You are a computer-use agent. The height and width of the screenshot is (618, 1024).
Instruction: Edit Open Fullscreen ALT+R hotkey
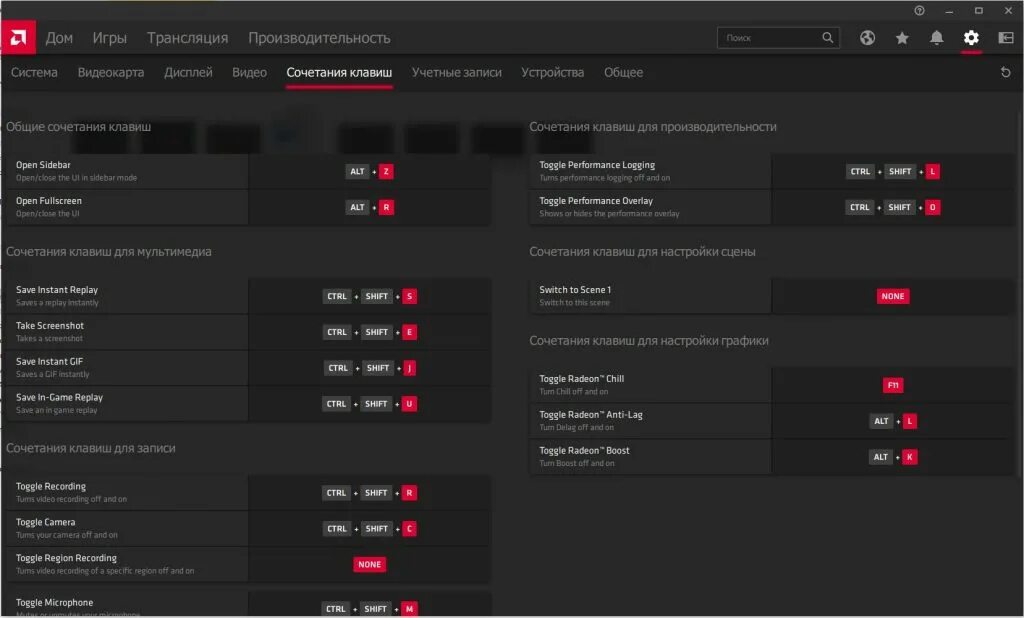click(370, 207)
